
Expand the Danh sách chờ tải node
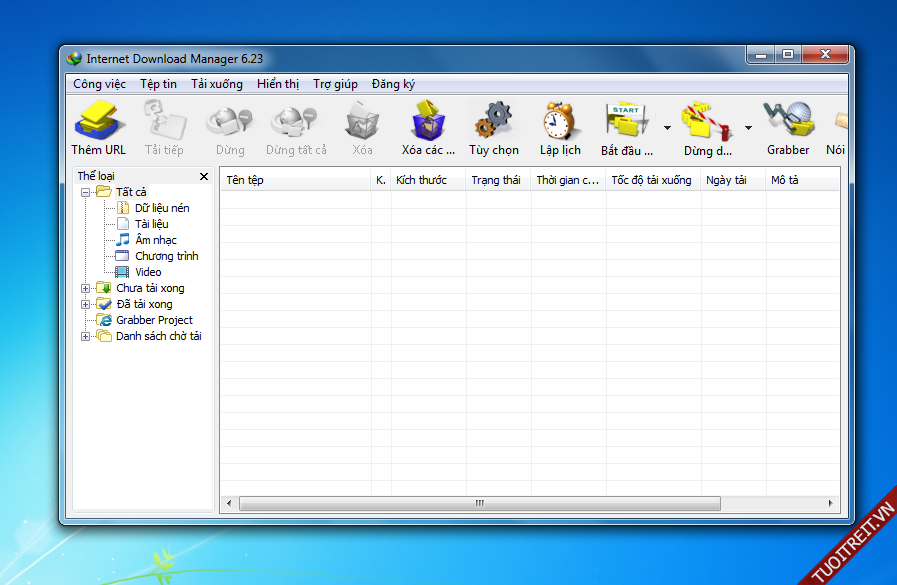86,336
